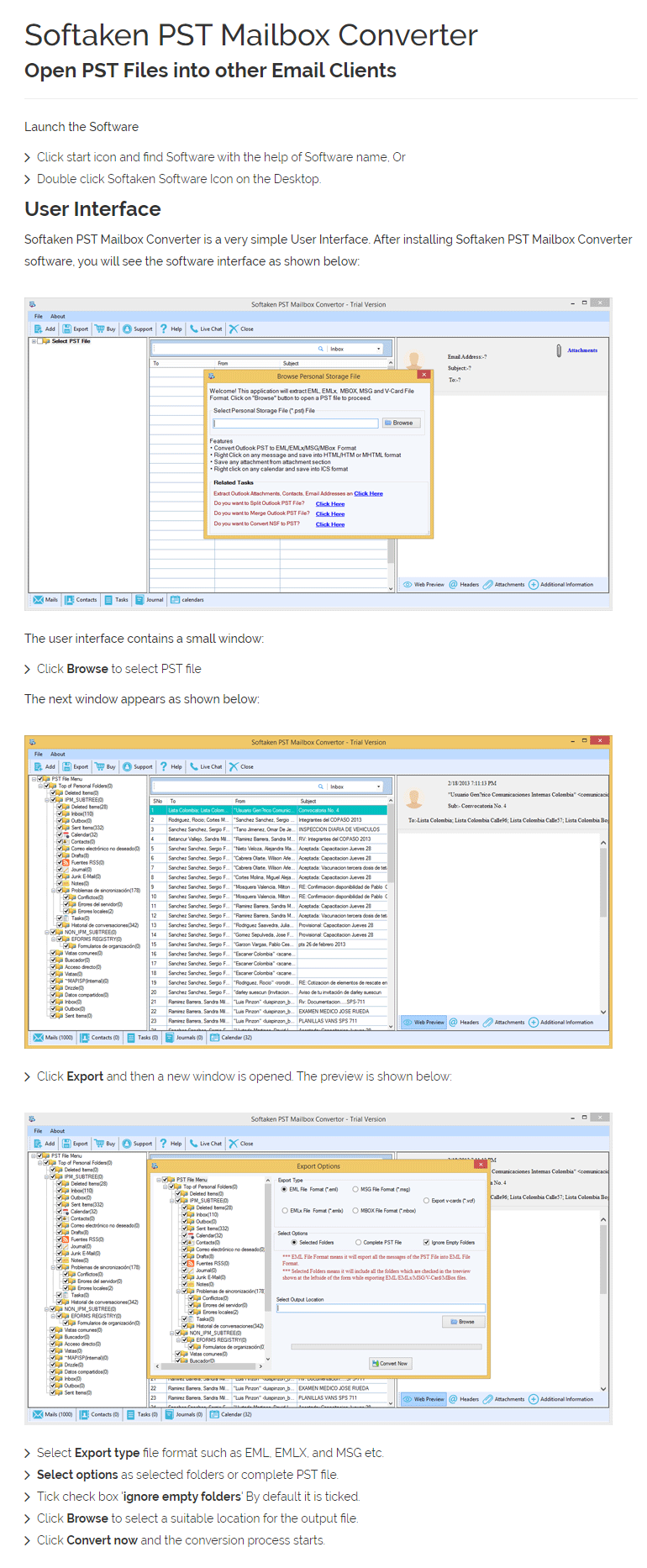Open About menu in second screenshot
The width and height of the screenshot is (647, 1568).
click(x=58, y=754)
